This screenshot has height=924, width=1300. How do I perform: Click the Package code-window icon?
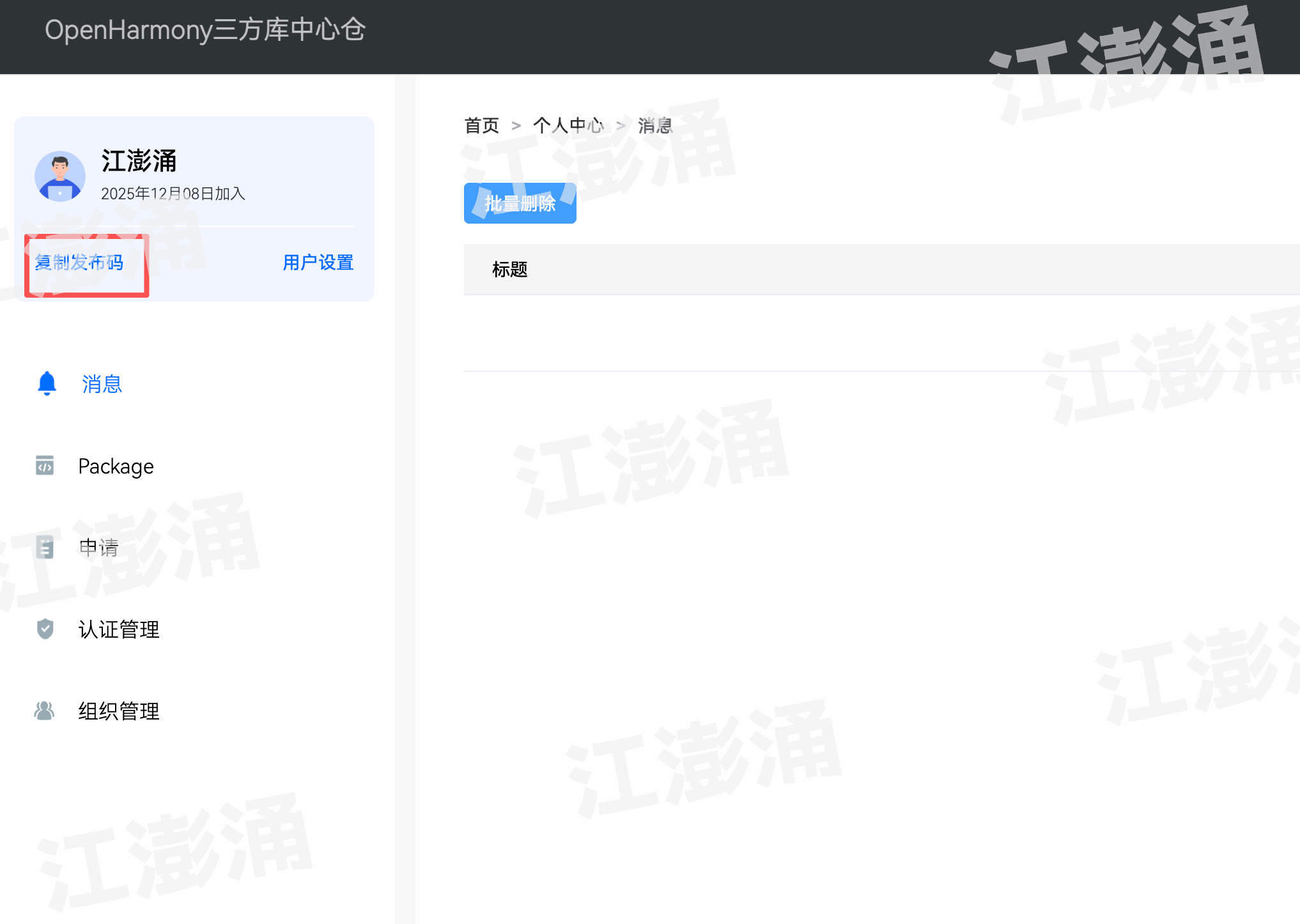[x=45, y=466]
